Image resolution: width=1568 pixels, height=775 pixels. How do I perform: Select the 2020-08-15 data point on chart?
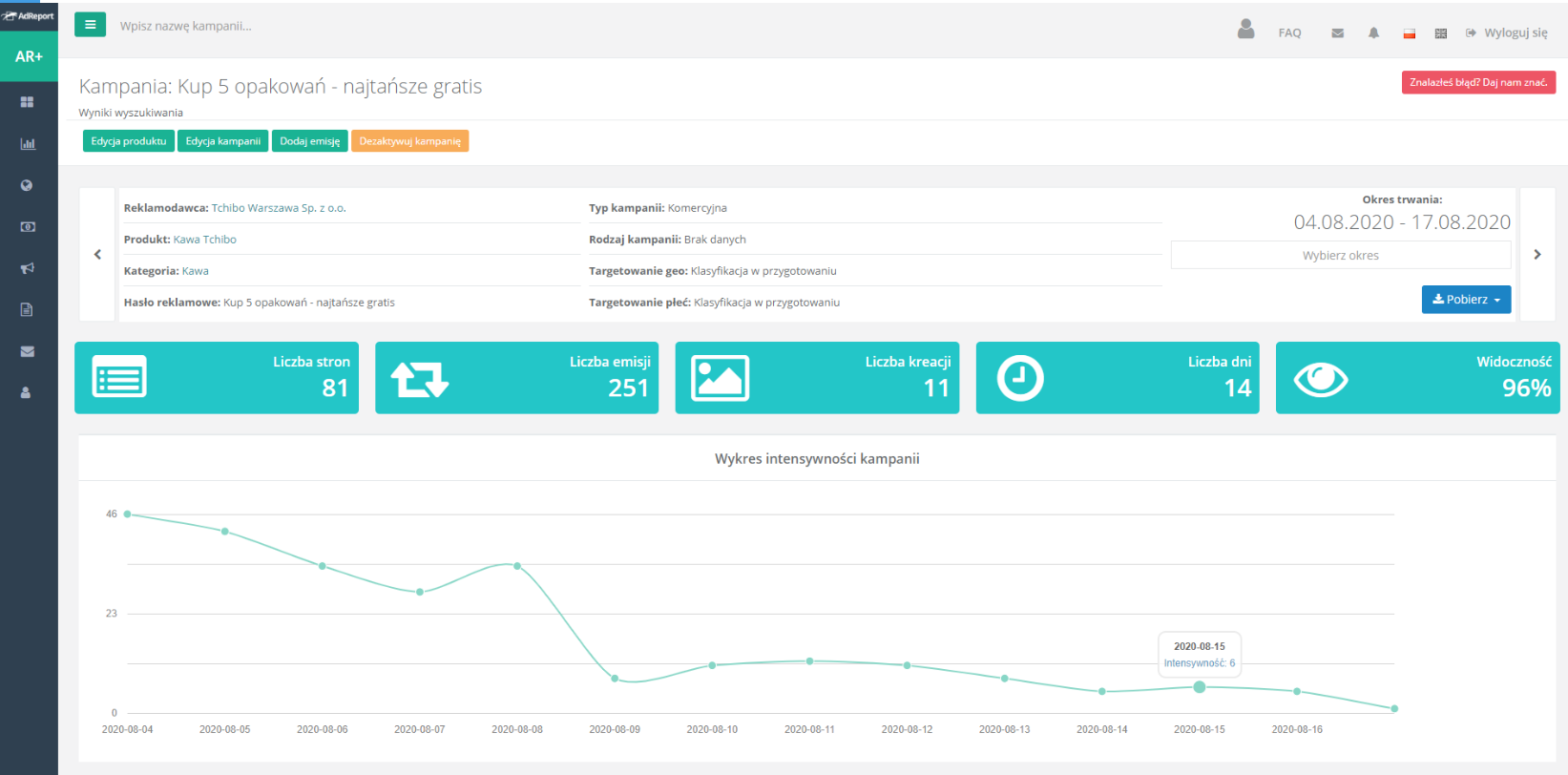pos(1199,687)
